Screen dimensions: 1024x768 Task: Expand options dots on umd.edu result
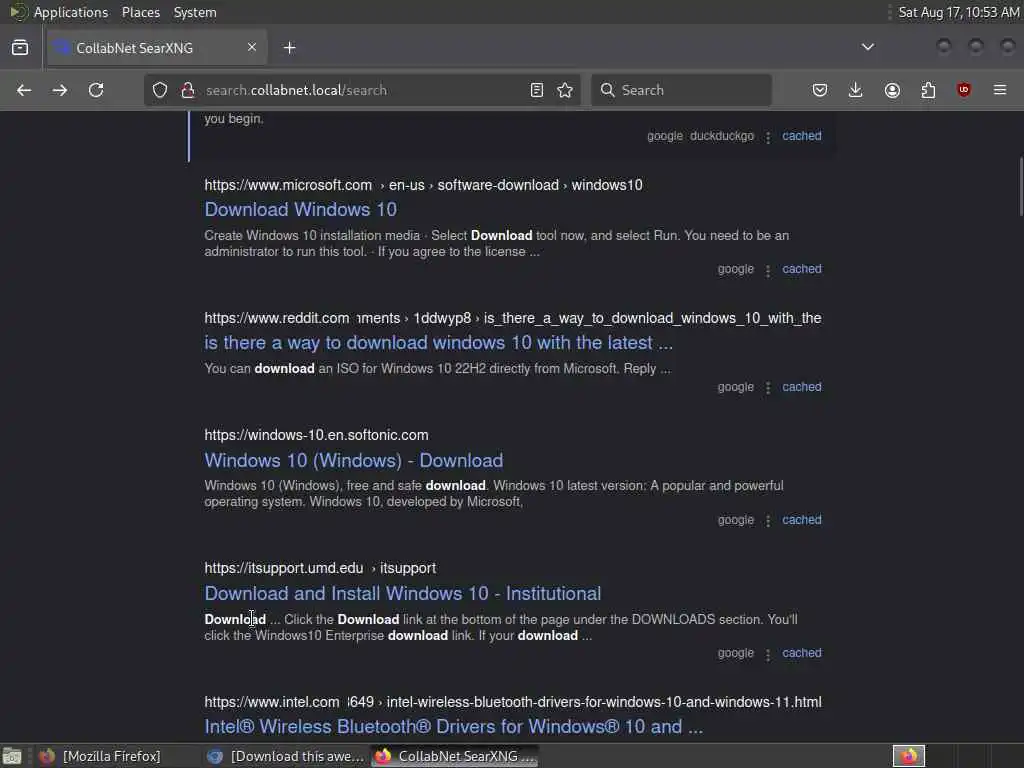[768, 654]
